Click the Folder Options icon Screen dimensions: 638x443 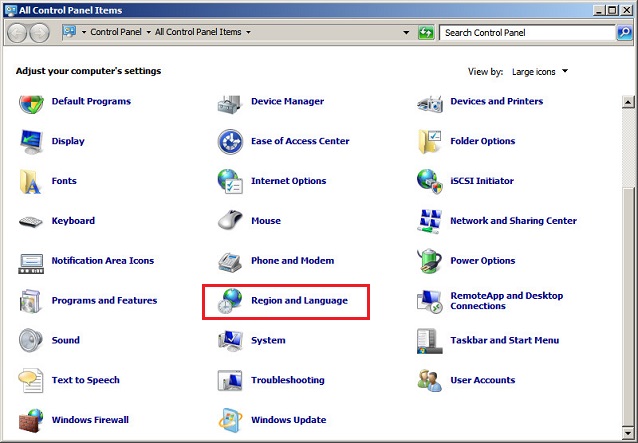(430, 142)
